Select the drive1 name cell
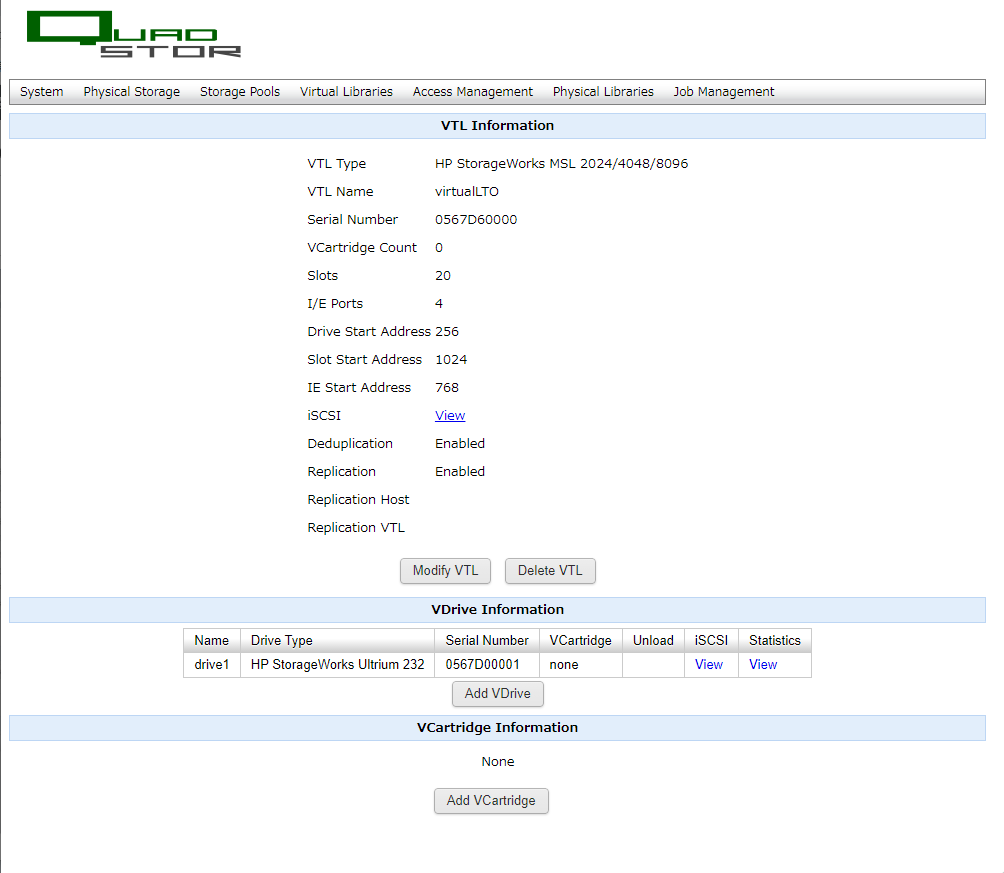1004x873 pixels. (x=212, y=665)
